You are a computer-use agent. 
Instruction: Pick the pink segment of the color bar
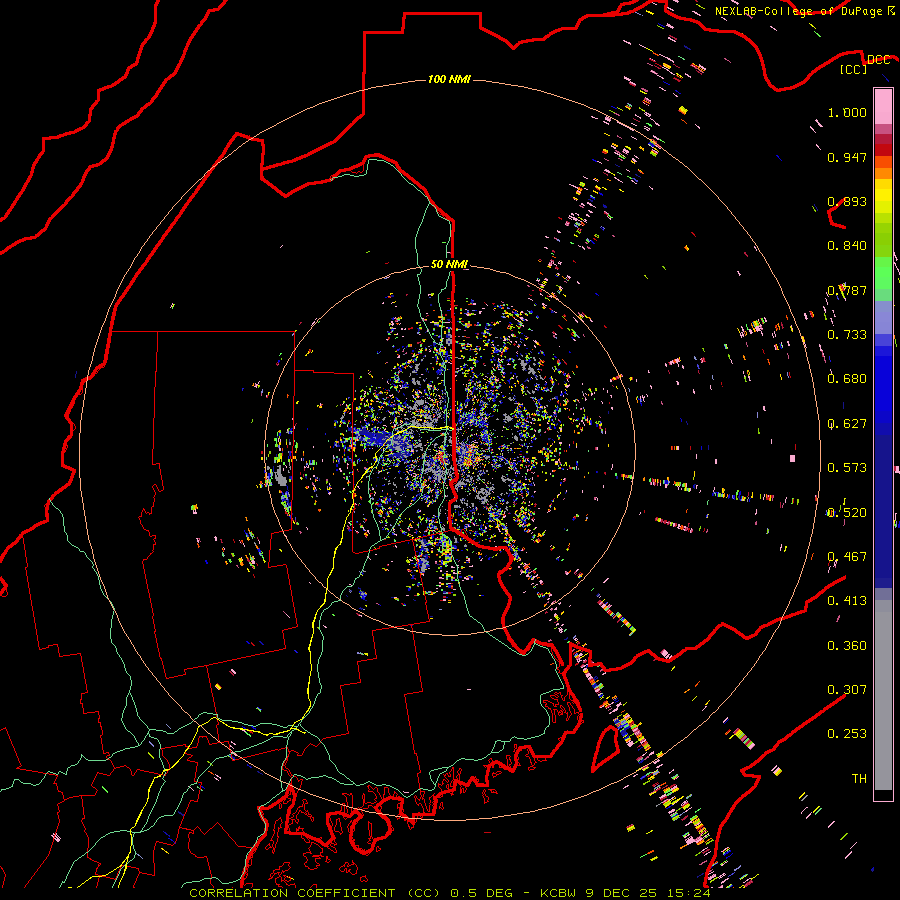[x=883, y=106]
